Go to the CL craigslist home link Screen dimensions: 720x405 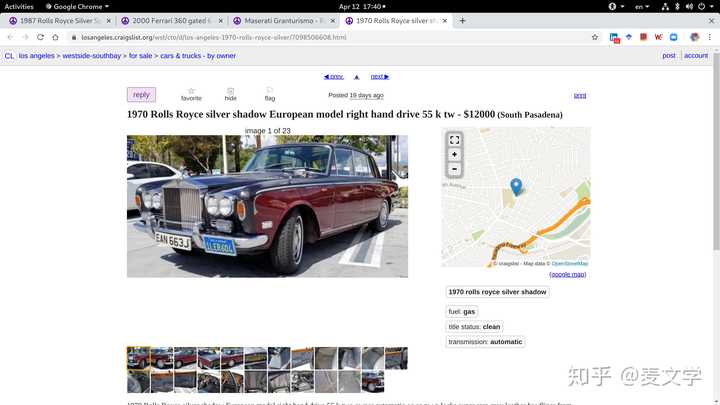[9, 56]
